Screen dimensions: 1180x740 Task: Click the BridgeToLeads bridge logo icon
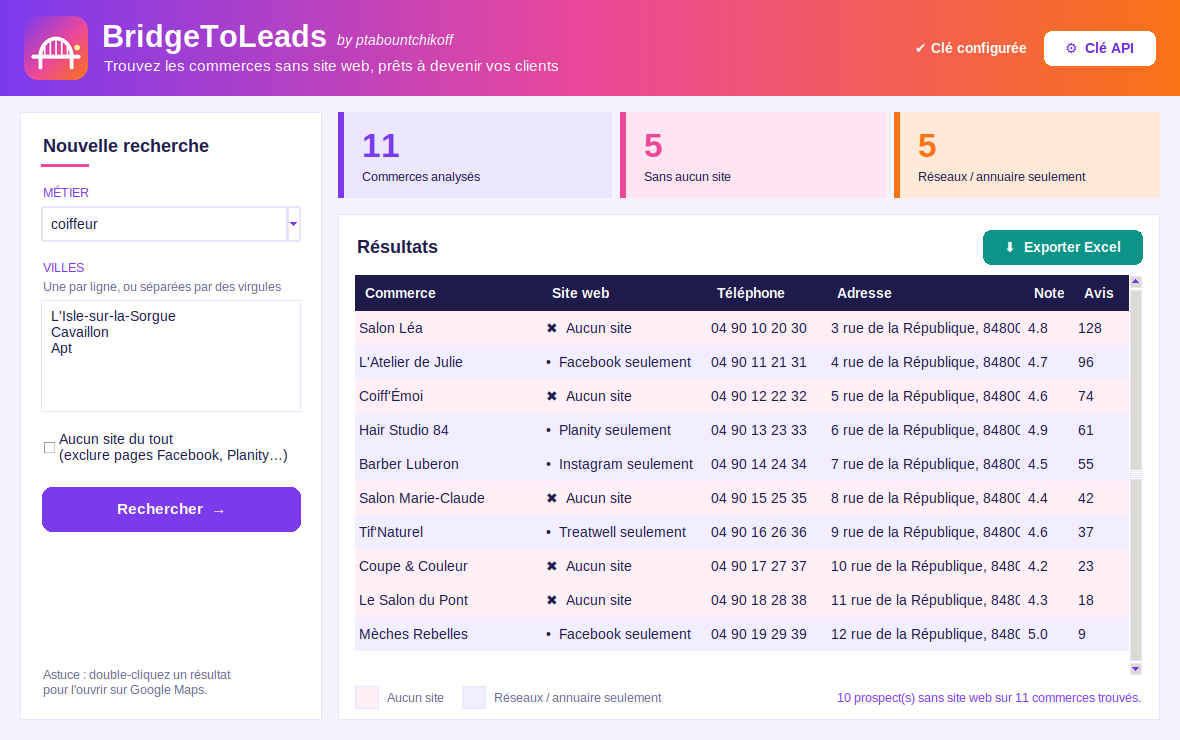click(x=56, y=48)
